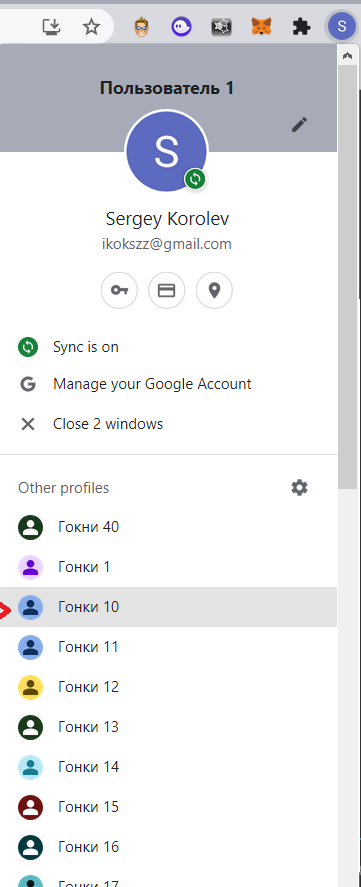Switch to profile Гокни 40
This screenshot has height=887, width=361.
click(168, 527)
